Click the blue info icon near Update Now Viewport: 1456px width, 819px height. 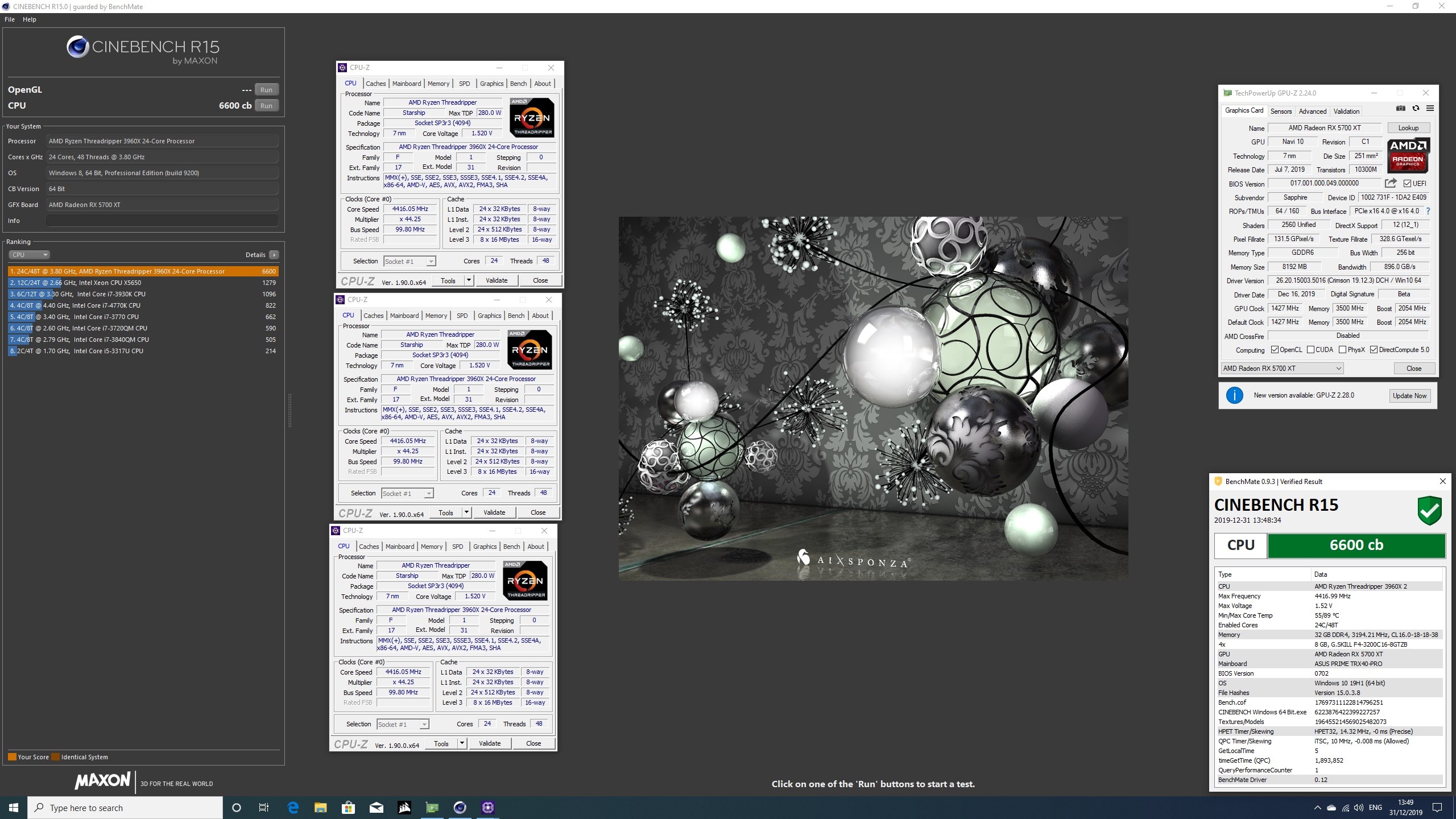coord(1234,395)
